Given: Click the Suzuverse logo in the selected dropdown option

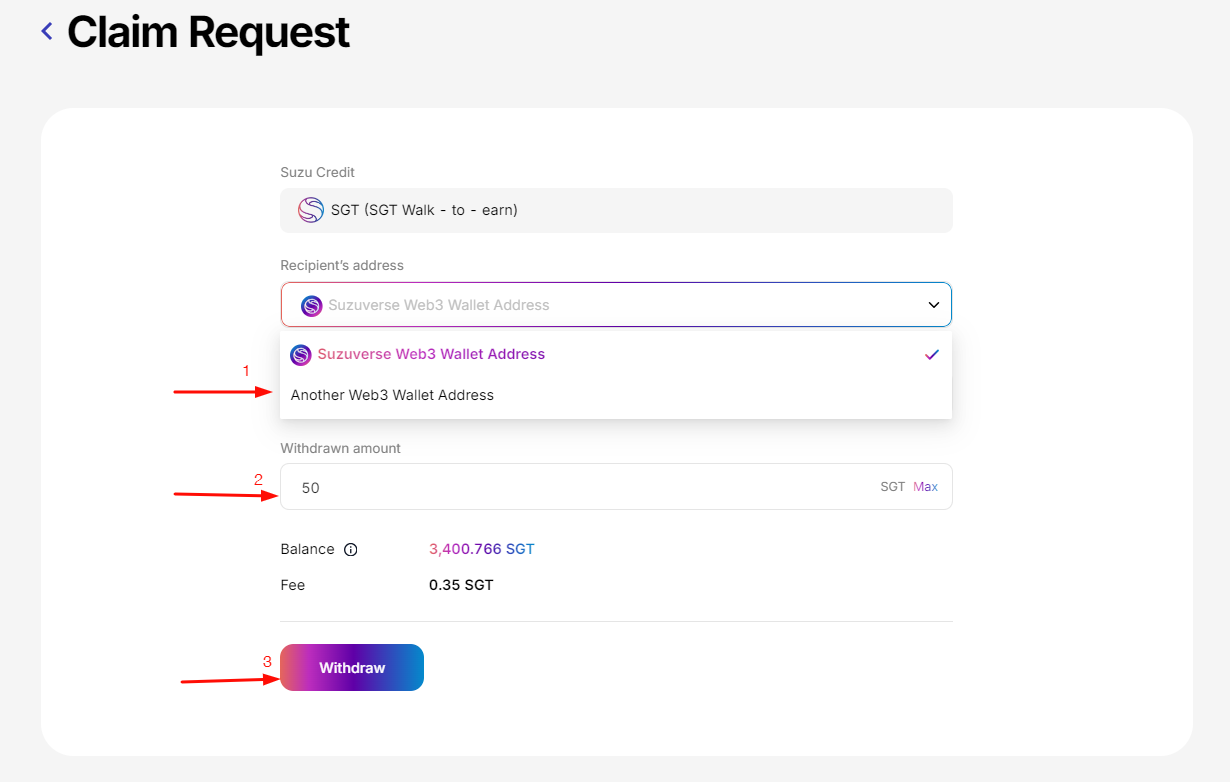Looking at the screenshot, I should point(301,355).
